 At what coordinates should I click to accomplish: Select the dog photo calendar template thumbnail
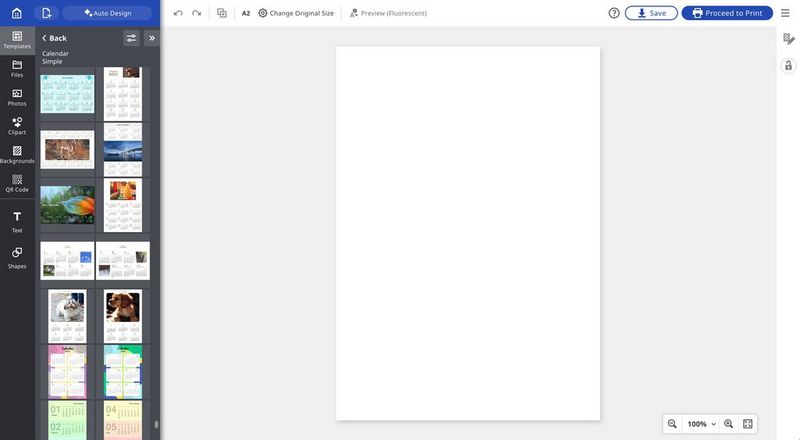tap(123, 315)
